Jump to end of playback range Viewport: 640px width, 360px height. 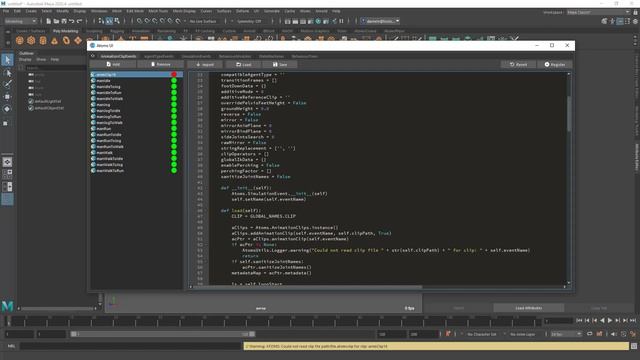[x=633, y=320]
